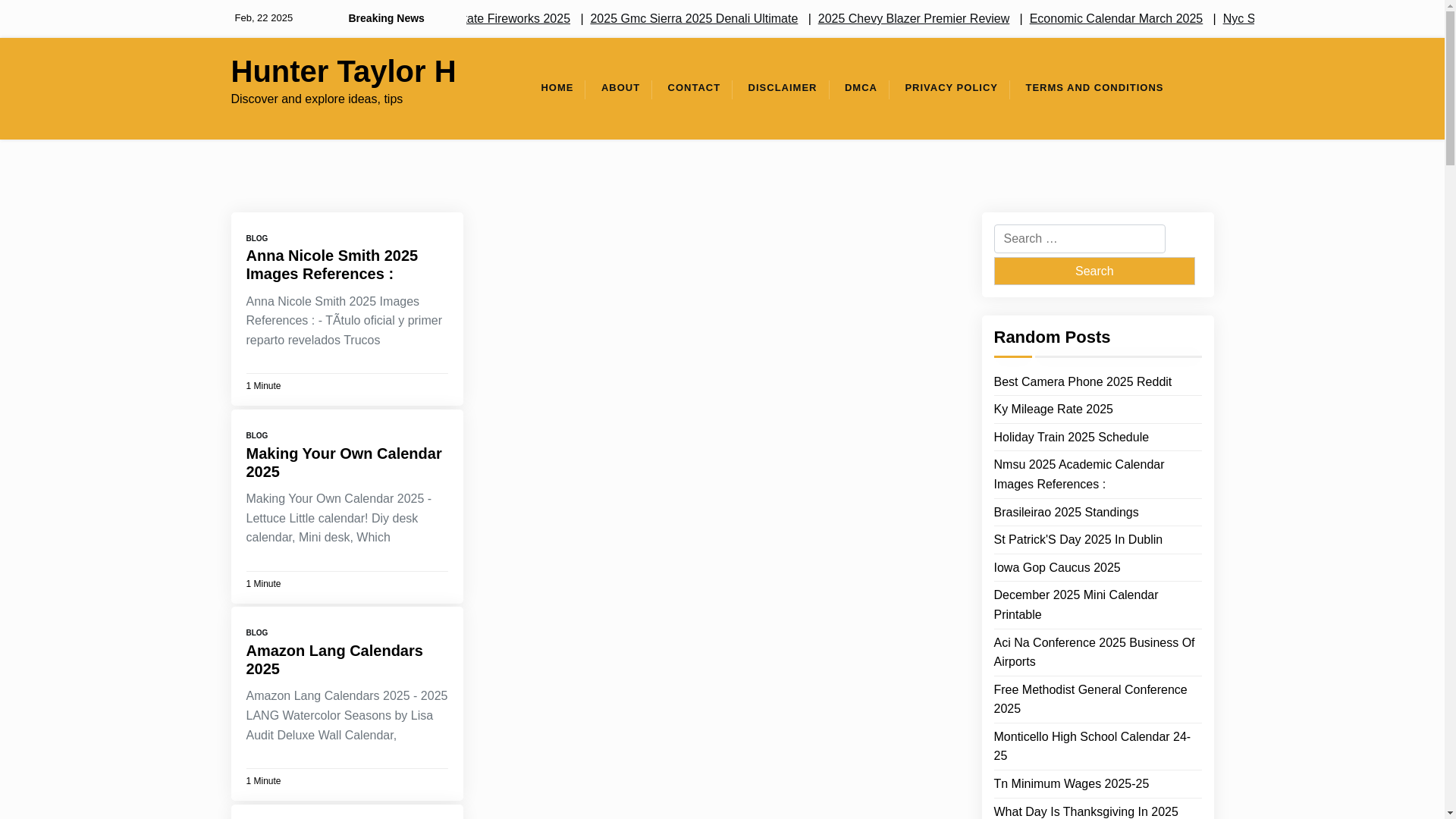Click the Anna Nicole Smith post excerpt
Viewport: 1456px width, 819px height.
(344, 321)
